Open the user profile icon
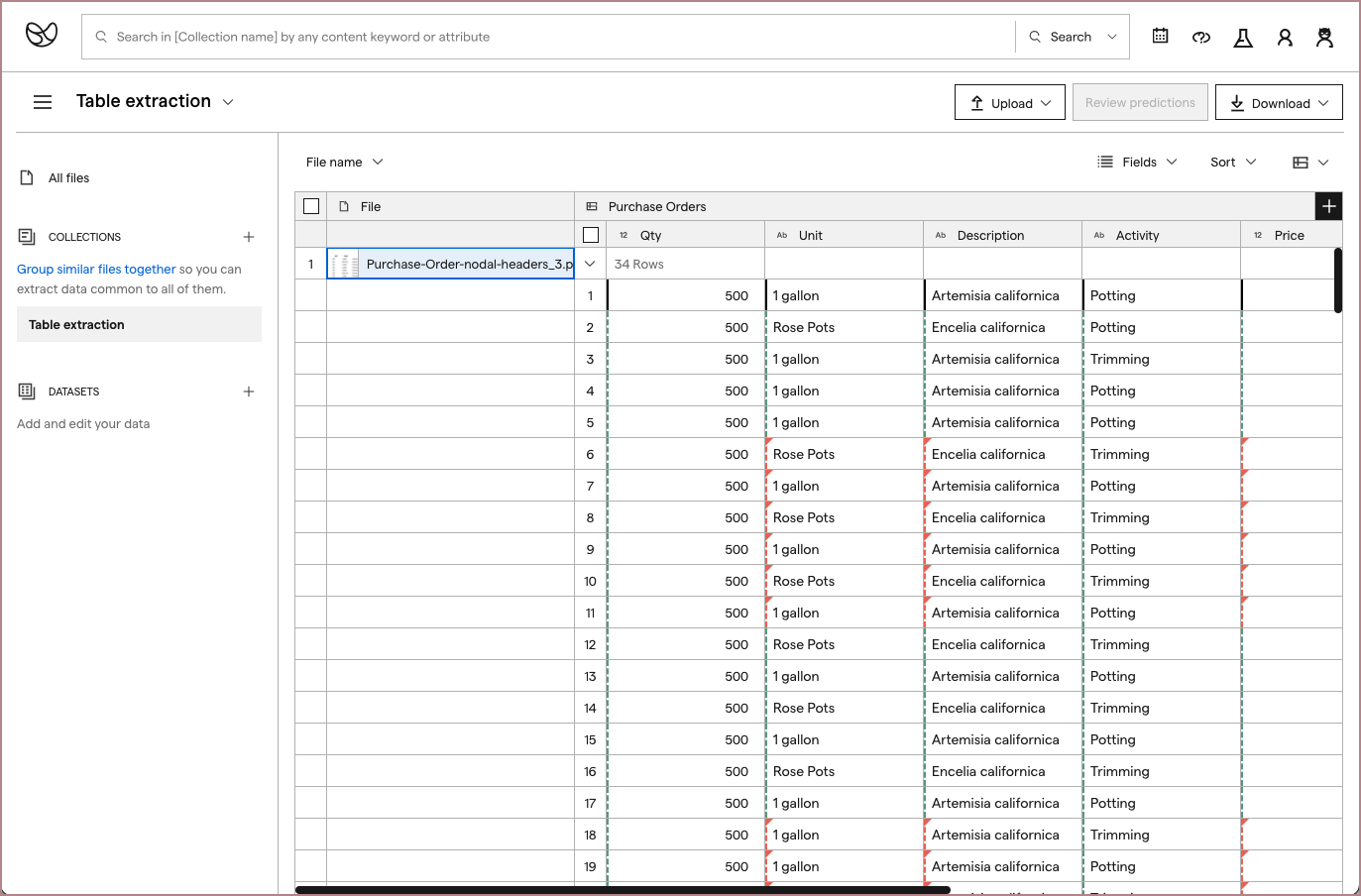The image size is (1361, 896). click(1285, 37)
